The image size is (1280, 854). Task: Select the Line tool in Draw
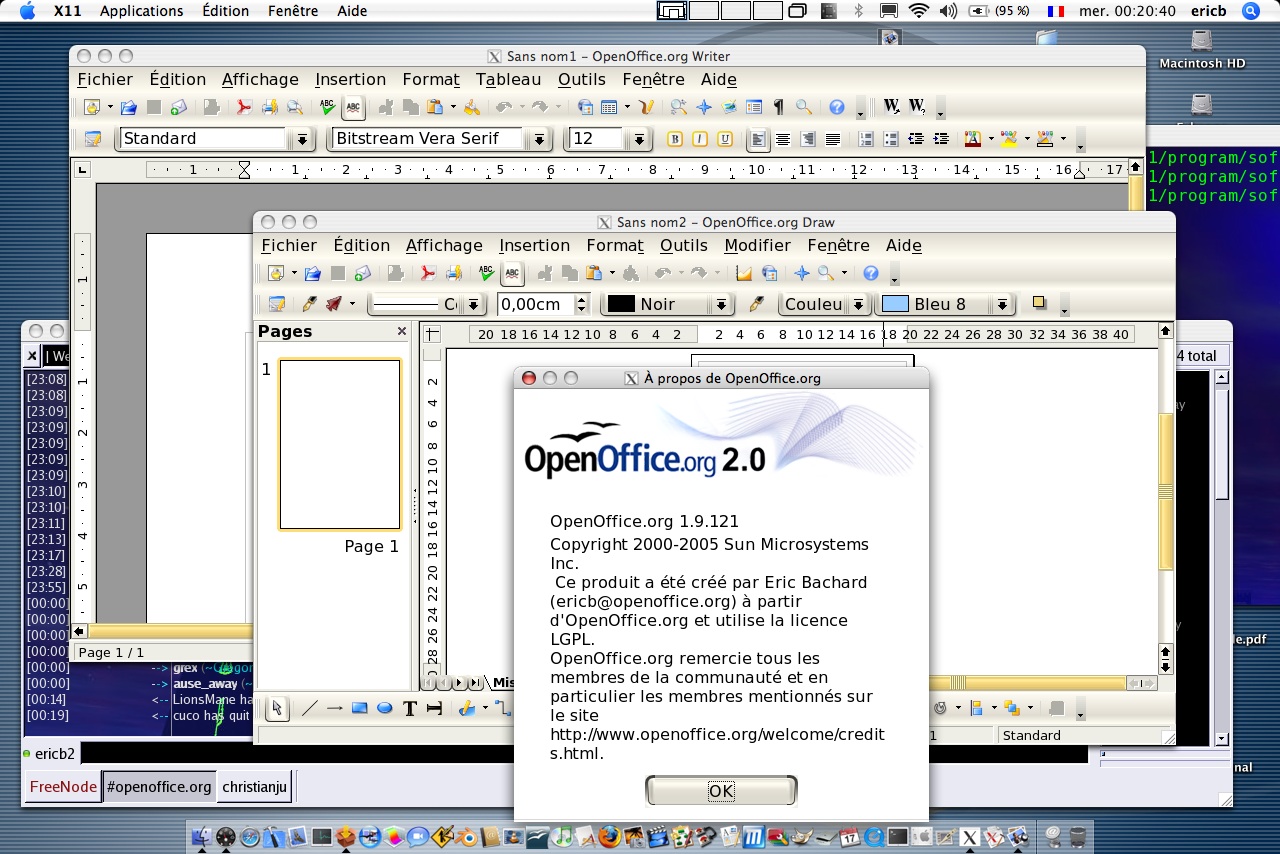tap(310, 709)
